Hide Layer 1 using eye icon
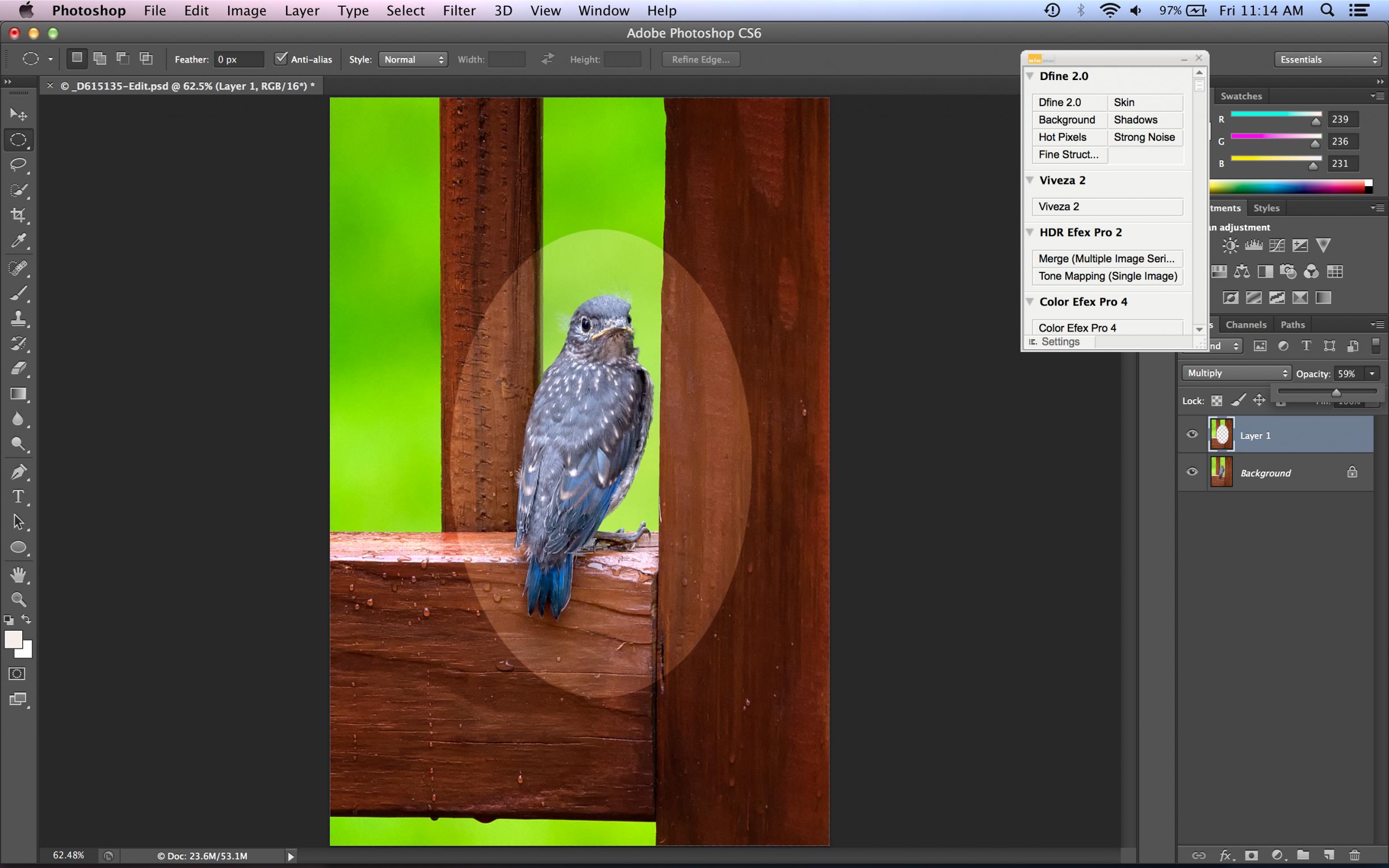 click(x=1192, y=434)
